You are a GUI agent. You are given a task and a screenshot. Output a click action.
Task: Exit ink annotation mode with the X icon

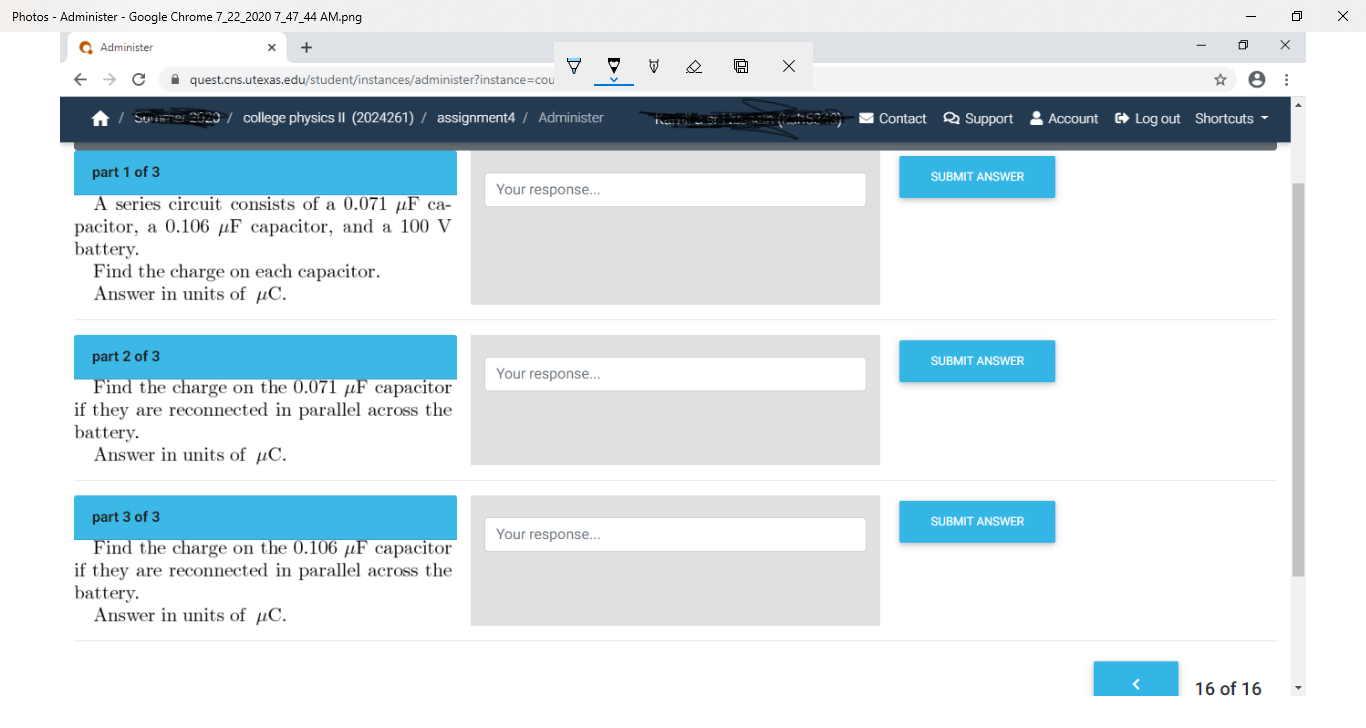point(788,66)
